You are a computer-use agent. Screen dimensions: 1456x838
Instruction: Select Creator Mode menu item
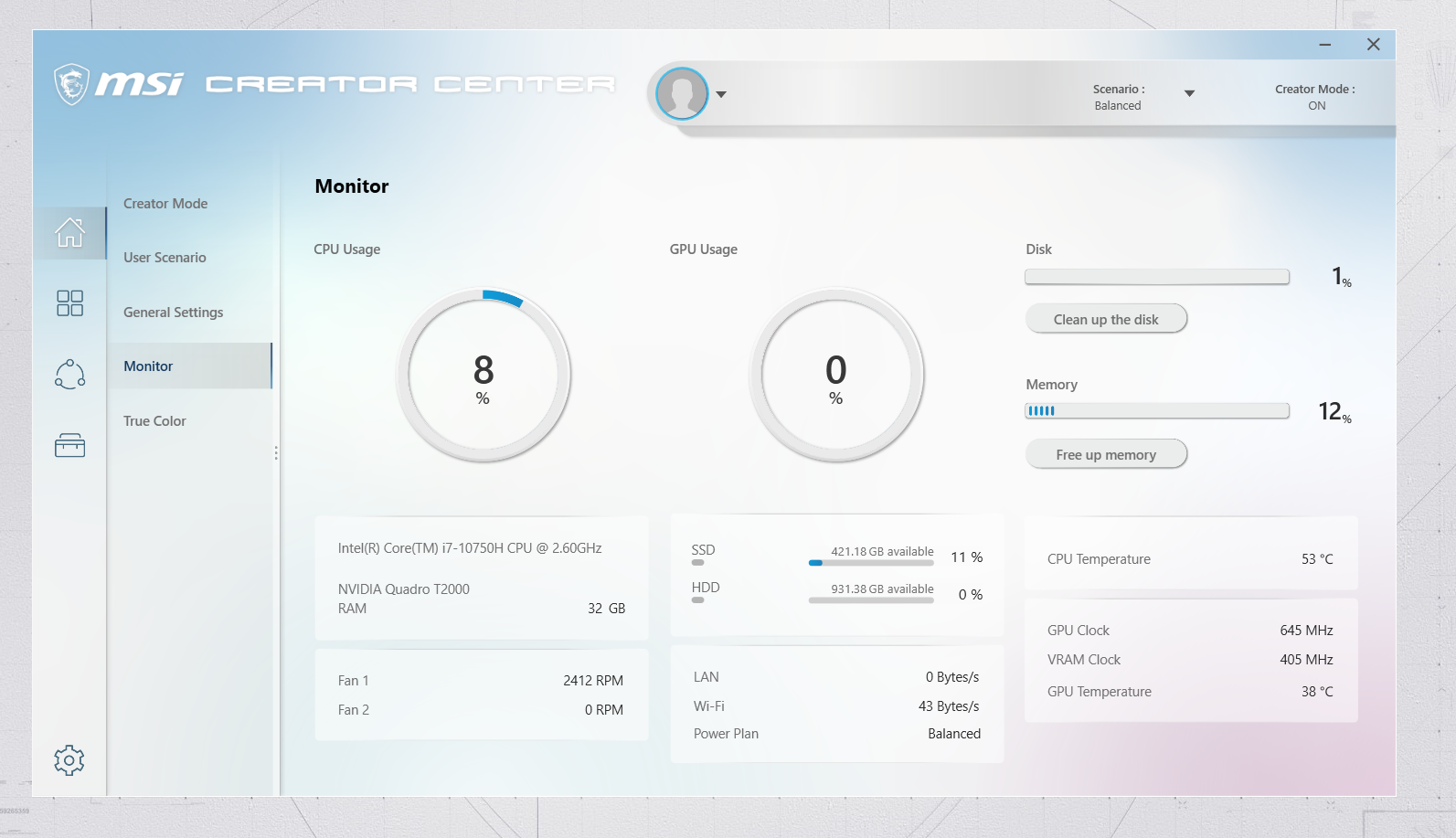(x=165, y=203)
